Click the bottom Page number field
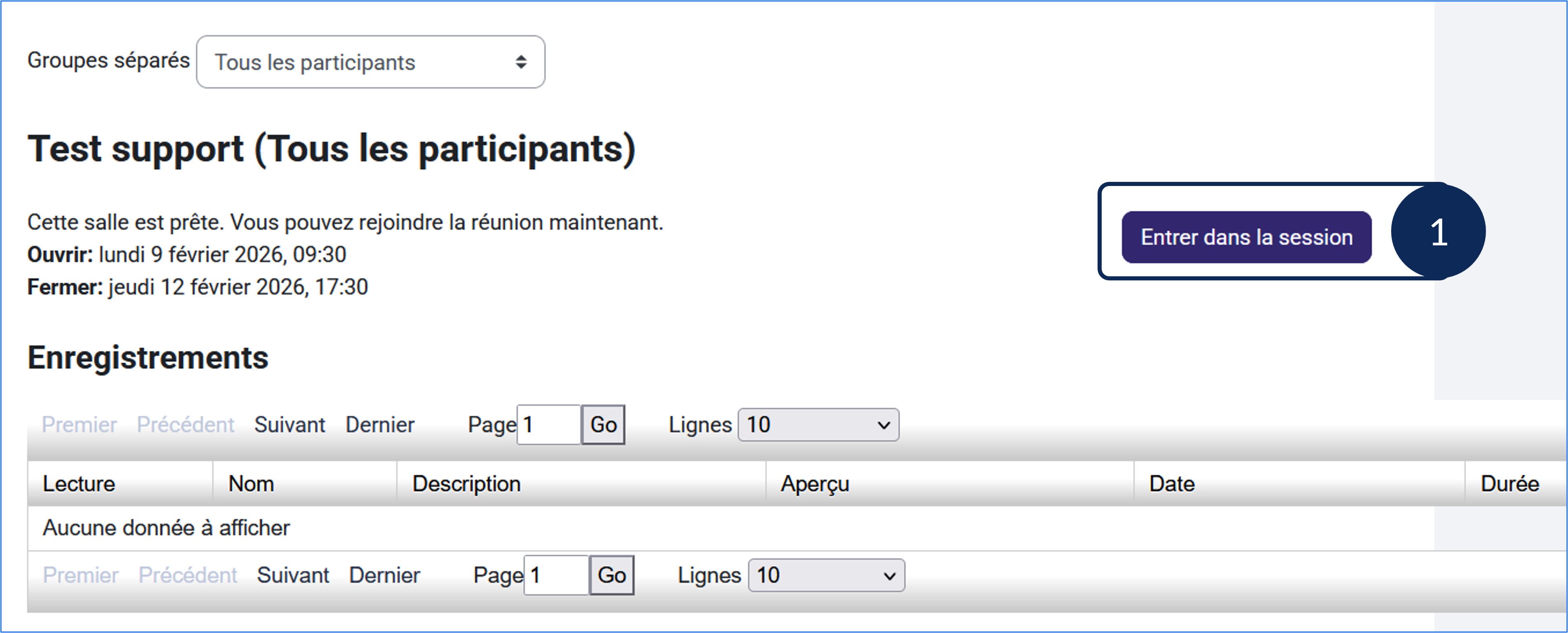This screenshot has height=633, width=1568. 556,575
